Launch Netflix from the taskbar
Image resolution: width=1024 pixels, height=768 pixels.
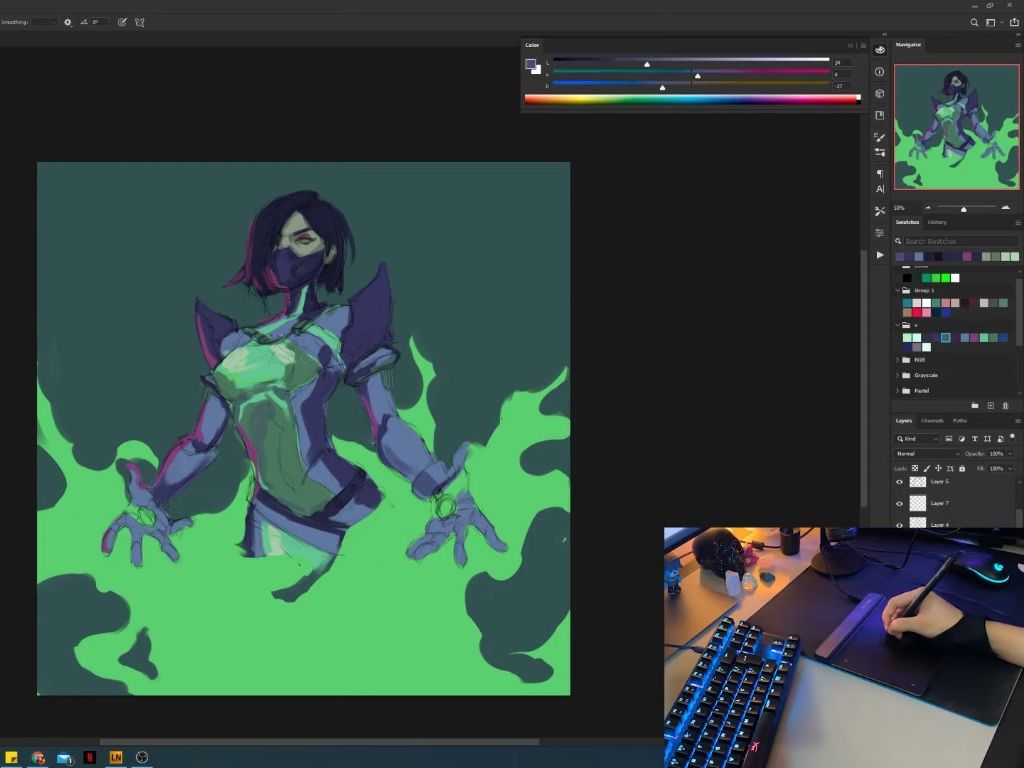click(90, 757)
